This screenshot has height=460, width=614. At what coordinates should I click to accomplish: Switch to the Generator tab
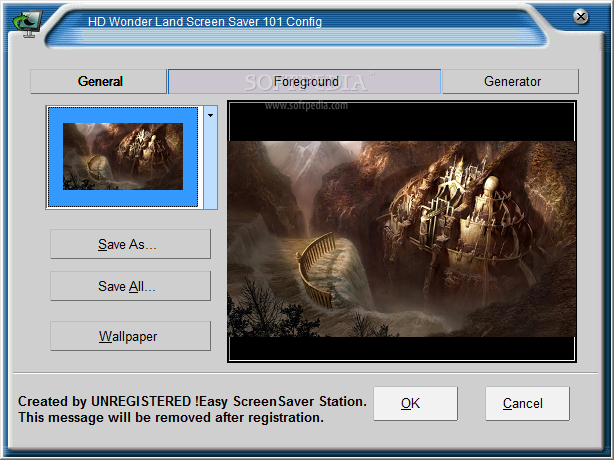click(x=511, y=81)
